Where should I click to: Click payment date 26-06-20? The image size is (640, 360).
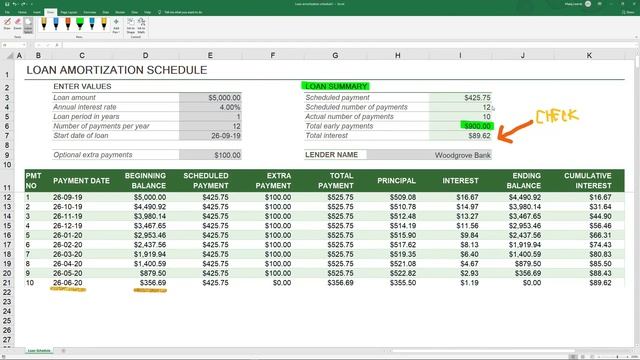click(x=68, y=283)
